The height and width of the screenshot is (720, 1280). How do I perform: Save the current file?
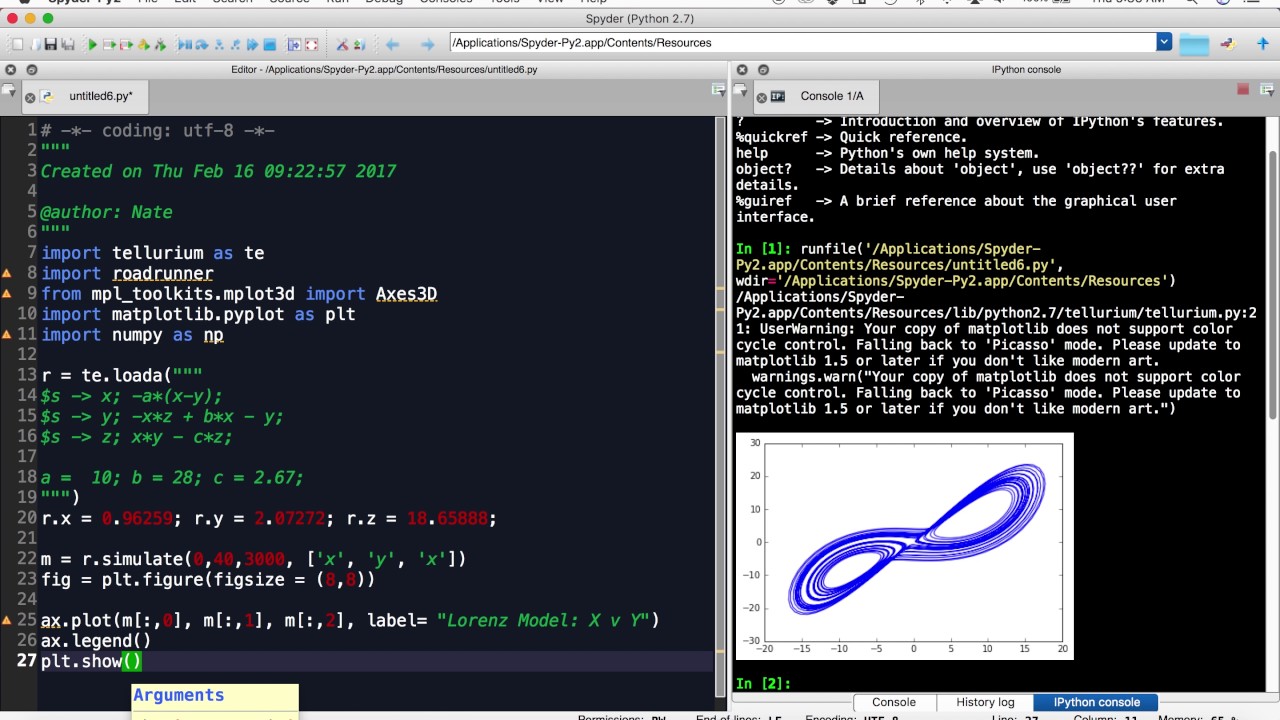pyautogui.click(x=50, y=44)
